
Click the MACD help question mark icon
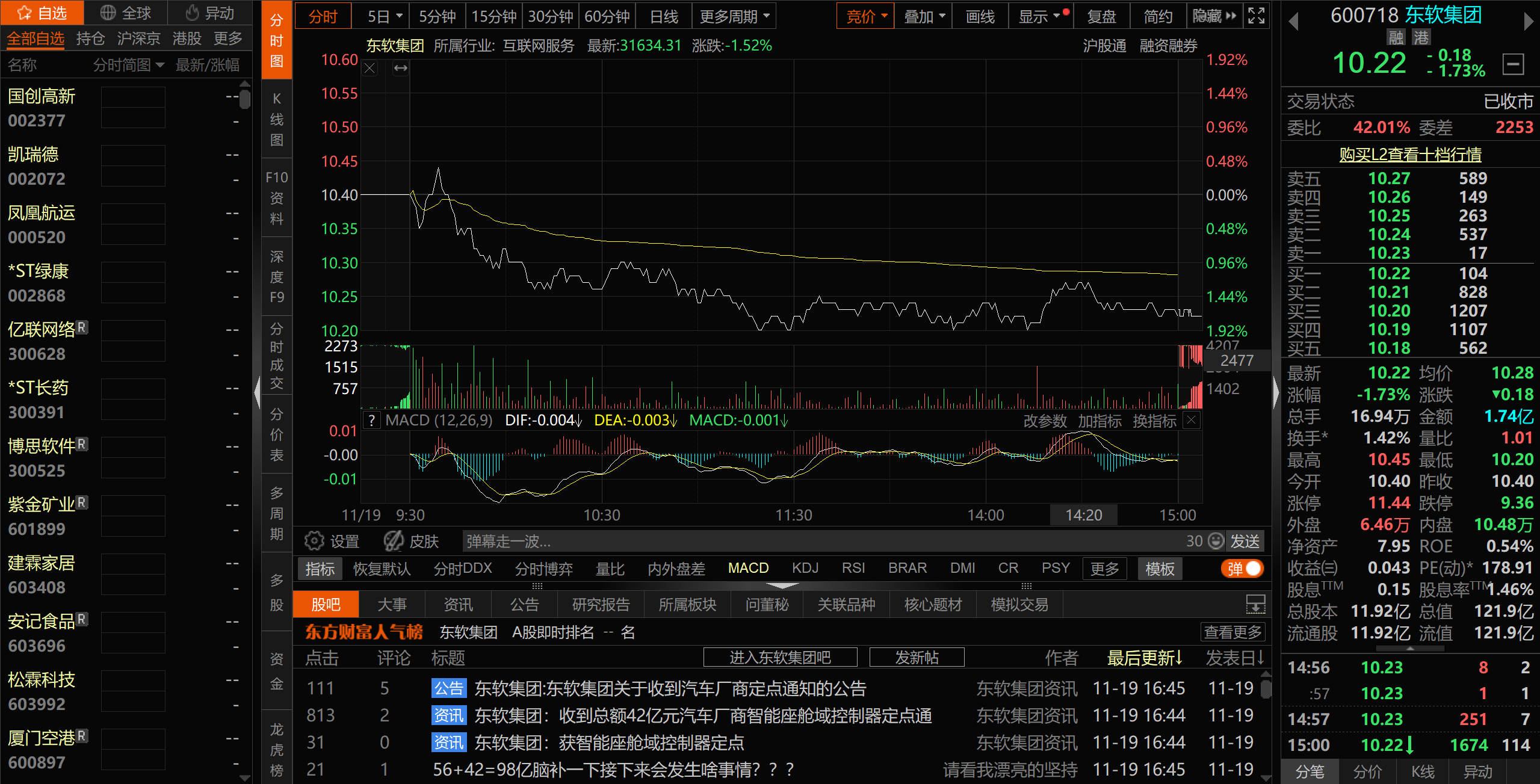pos(372,420)
